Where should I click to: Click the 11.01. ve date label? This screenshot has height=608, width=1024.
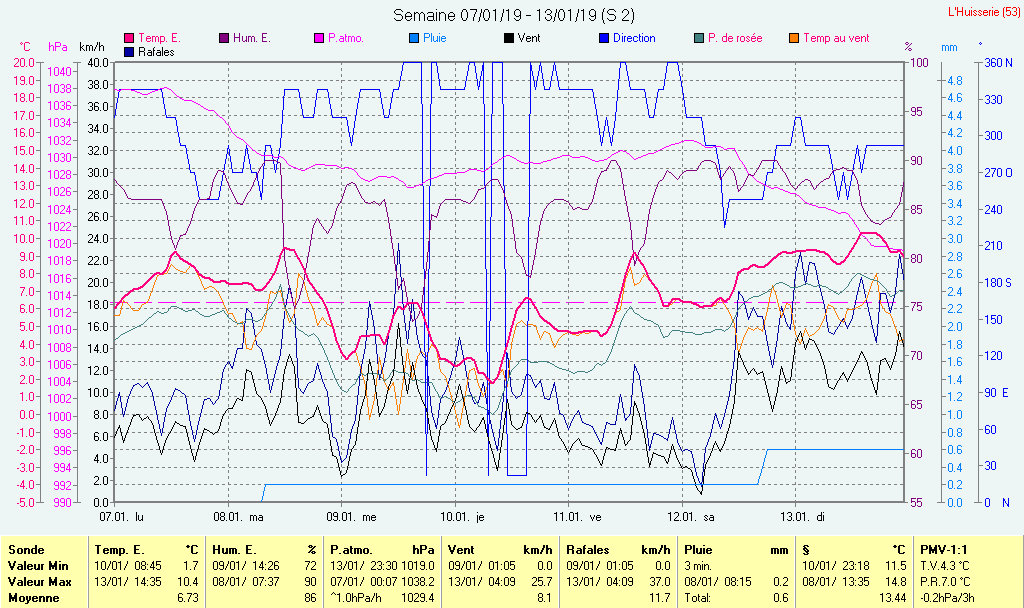point(577,517)
